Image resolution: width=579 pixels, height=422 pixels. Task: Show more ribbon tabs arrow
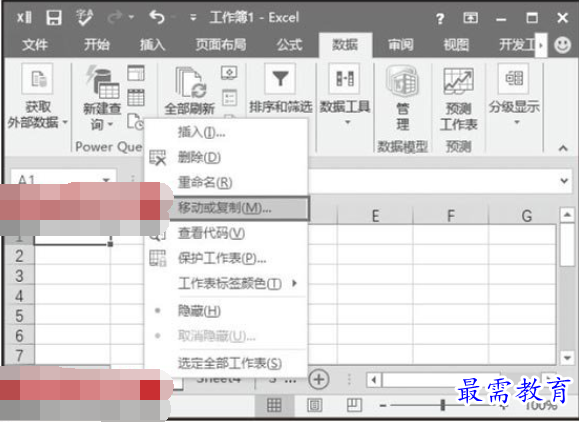541,45
